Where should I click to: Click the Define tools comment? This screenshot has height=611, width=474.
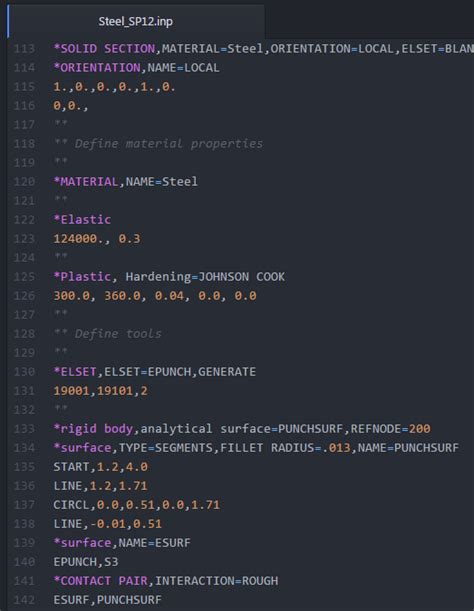118,334
